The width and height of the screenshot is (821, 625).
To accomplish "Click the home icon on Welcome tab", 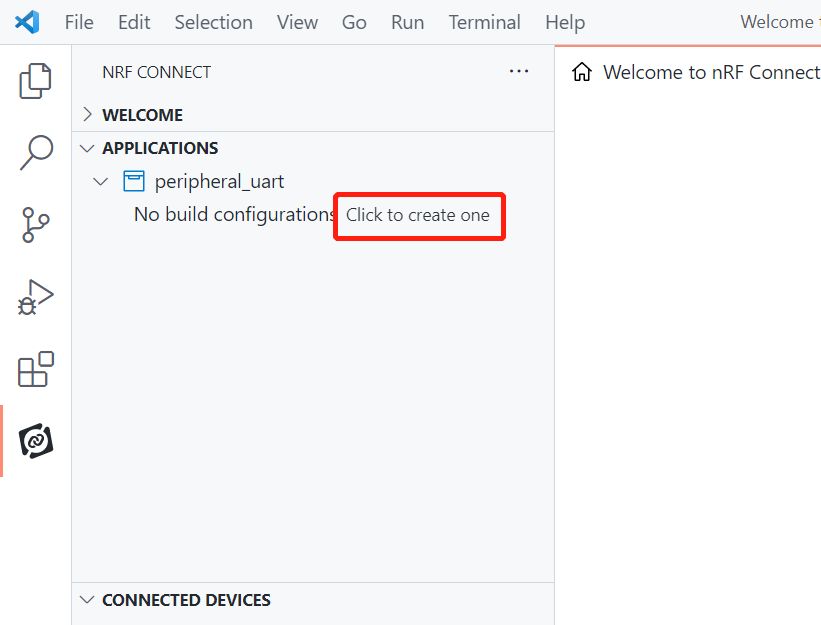I will pyautogui.click(x=581, y=72).
